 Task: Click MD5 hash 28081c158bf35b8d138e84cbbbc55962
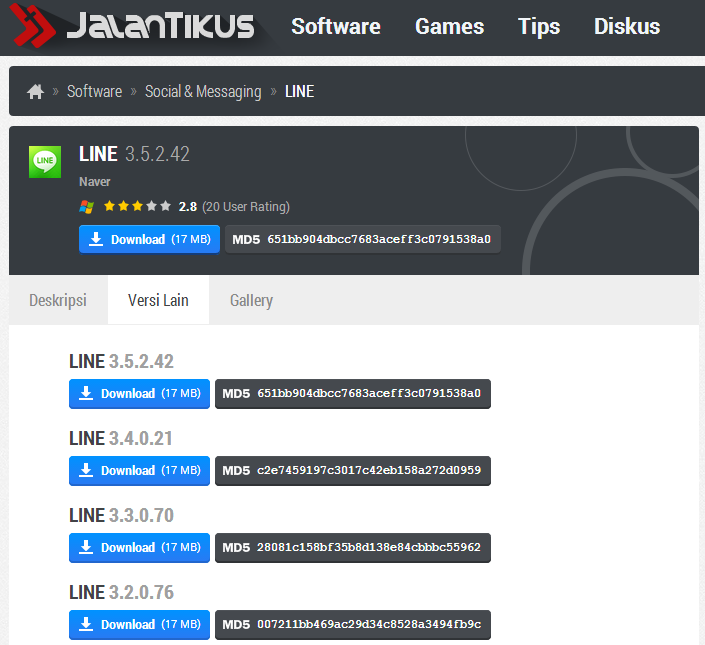[x=352, y=547]
